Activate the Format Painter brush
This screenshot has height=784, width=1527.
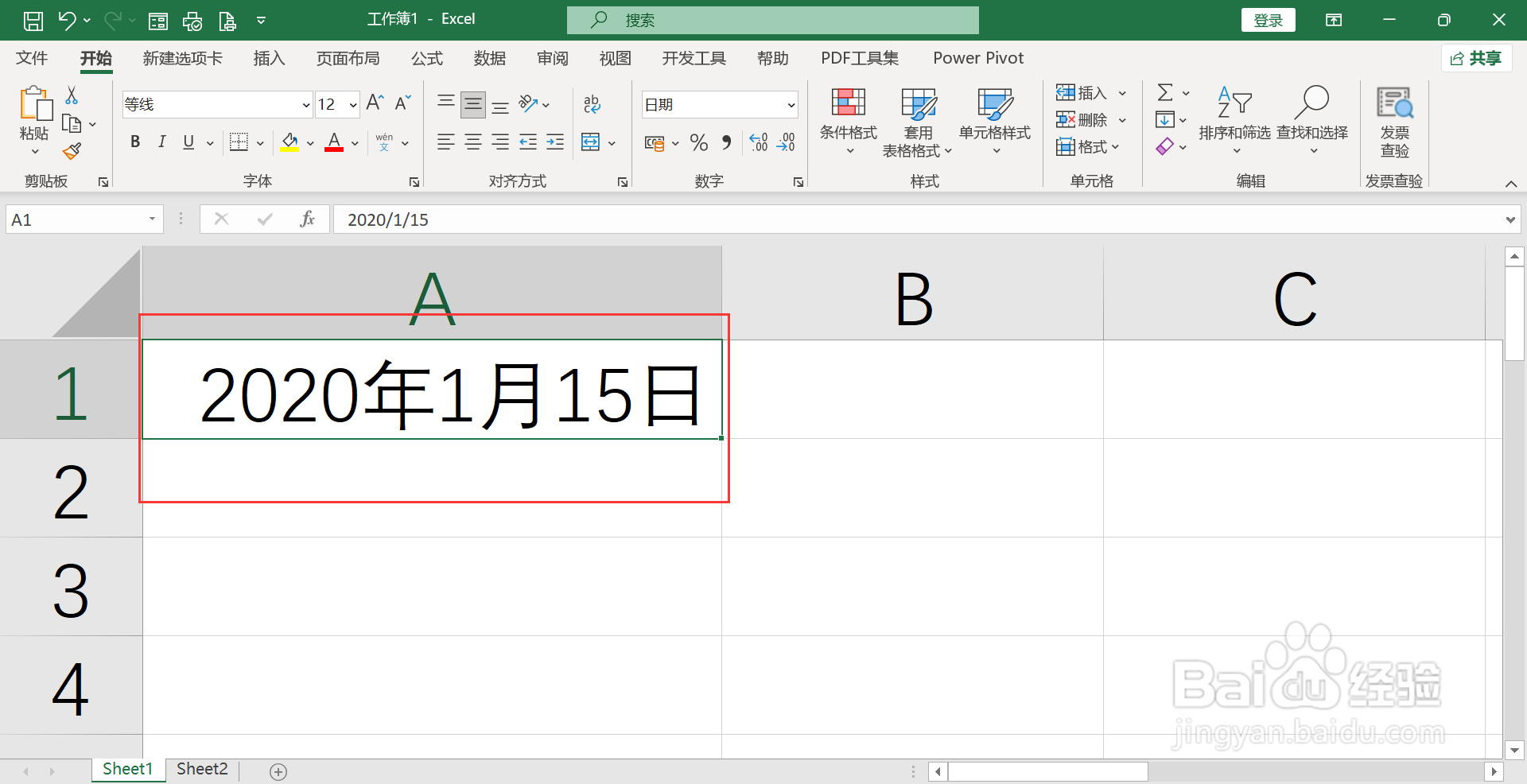coord(72,151)
